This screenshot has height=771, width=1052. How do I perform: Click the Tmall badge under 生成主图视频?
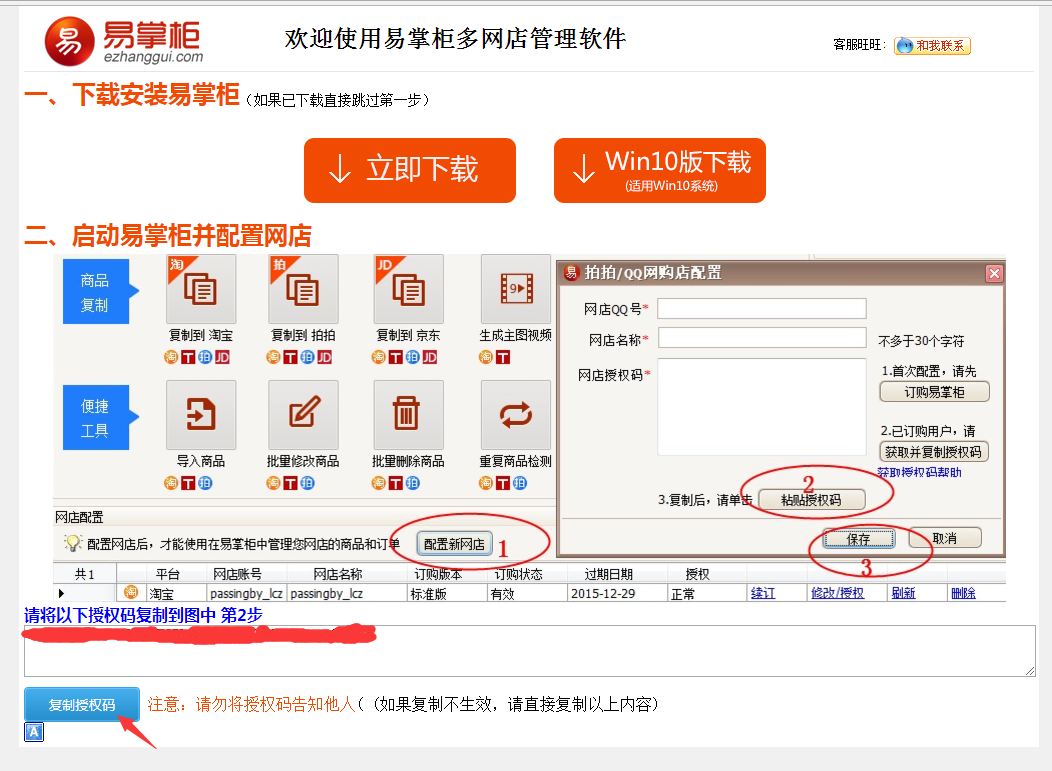[x=503, y=357]
